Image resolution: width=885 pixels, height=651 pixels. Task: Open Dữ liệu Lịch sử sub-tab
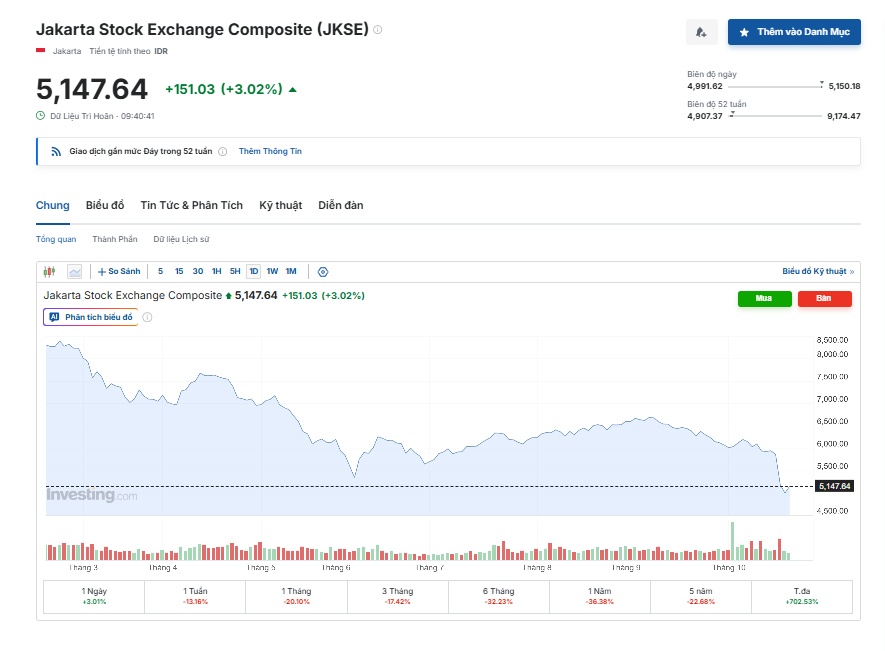[x=181, y=239]
